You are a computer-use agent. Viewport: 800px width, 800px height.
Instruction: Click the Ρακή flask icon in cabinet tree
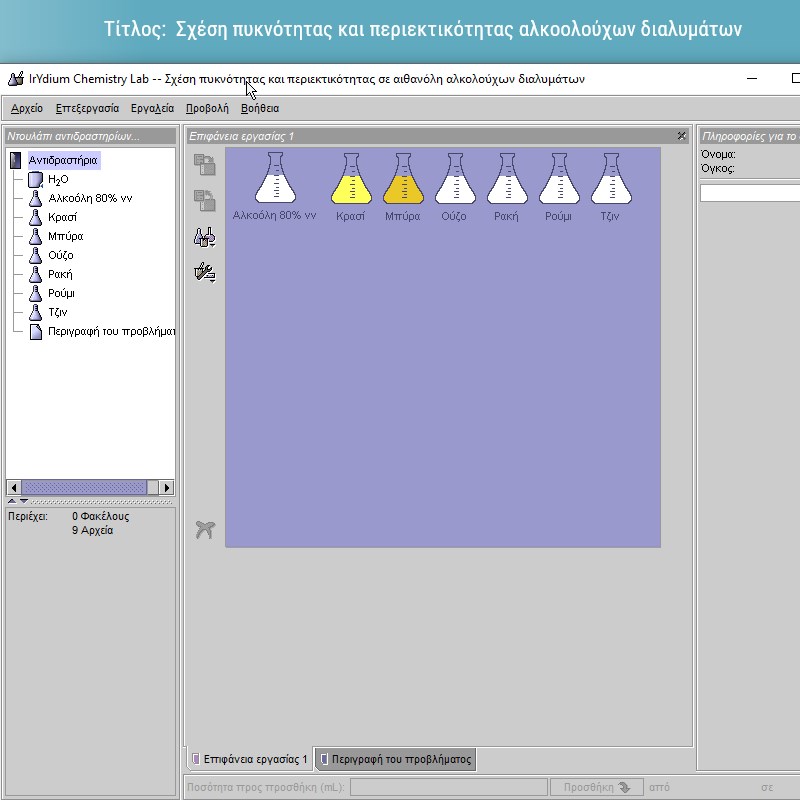[x=35, y=274]
